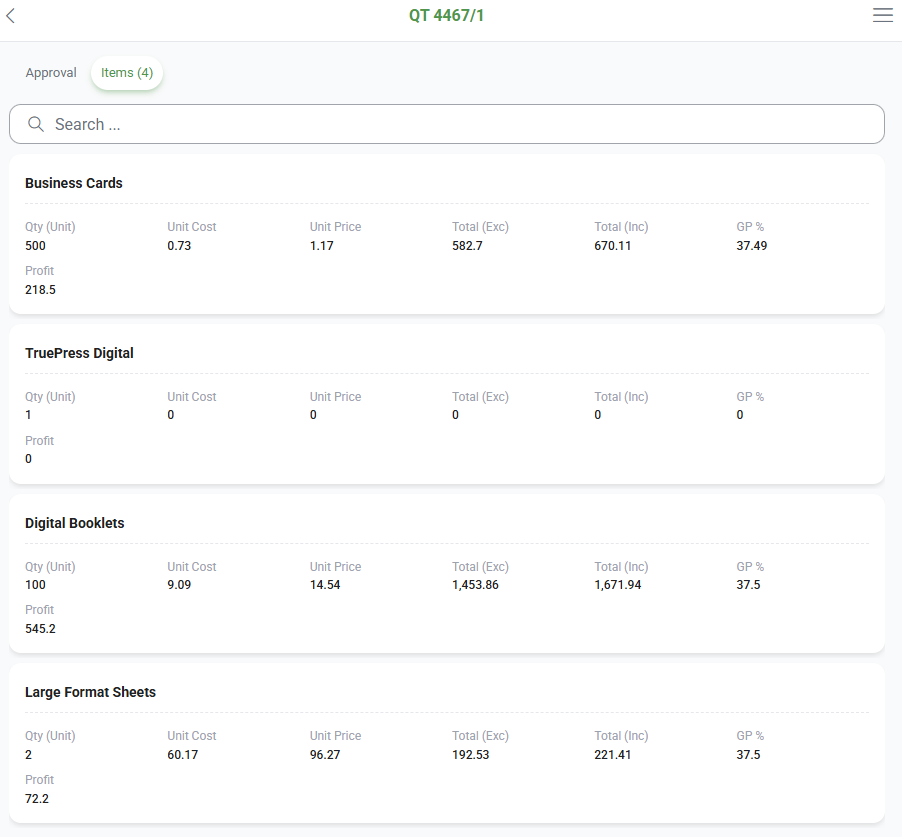This screenshot has height=837, width=902.
Task: Select the Items (4) tab
Action: pyautogui.click(x=127, y=73)
